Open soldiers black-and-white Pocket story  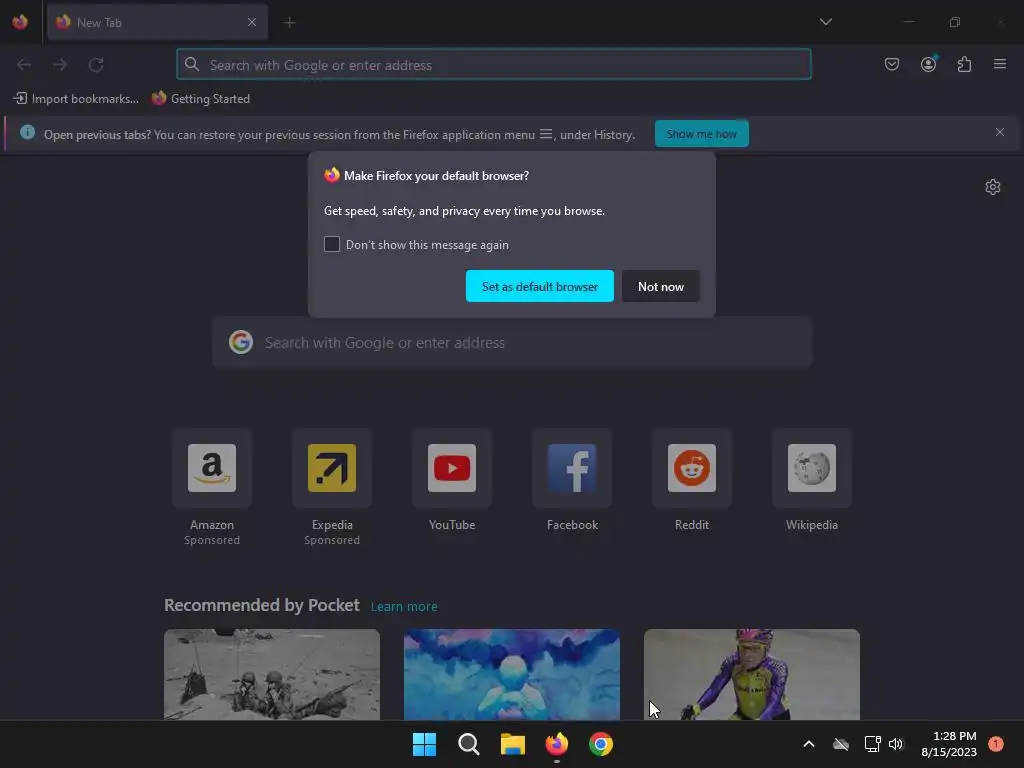pyautogui.click(x=272, y=675)
